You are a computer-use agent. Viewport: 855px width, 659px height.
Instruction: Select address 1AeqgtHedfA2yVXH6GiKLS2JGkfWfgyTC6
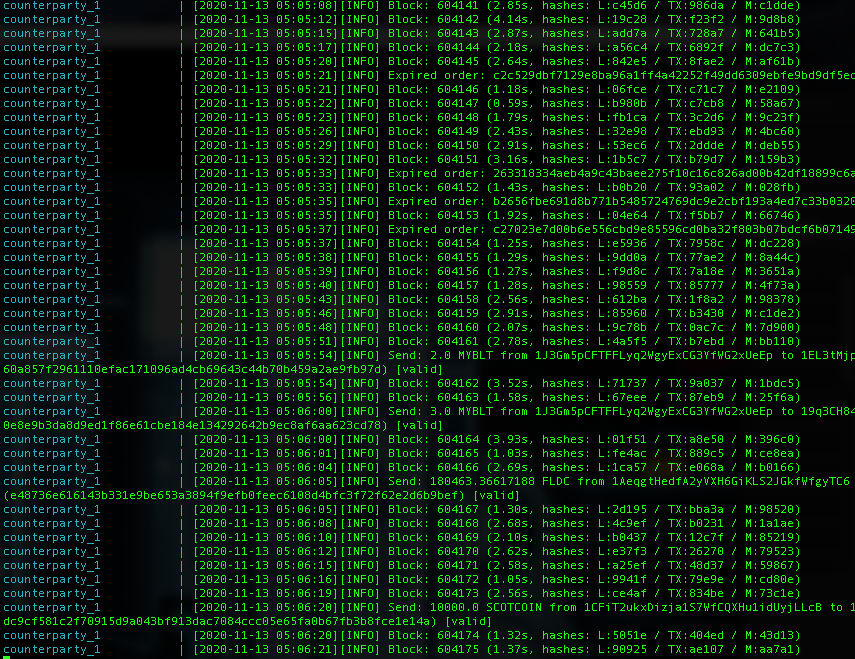[731, 481]
